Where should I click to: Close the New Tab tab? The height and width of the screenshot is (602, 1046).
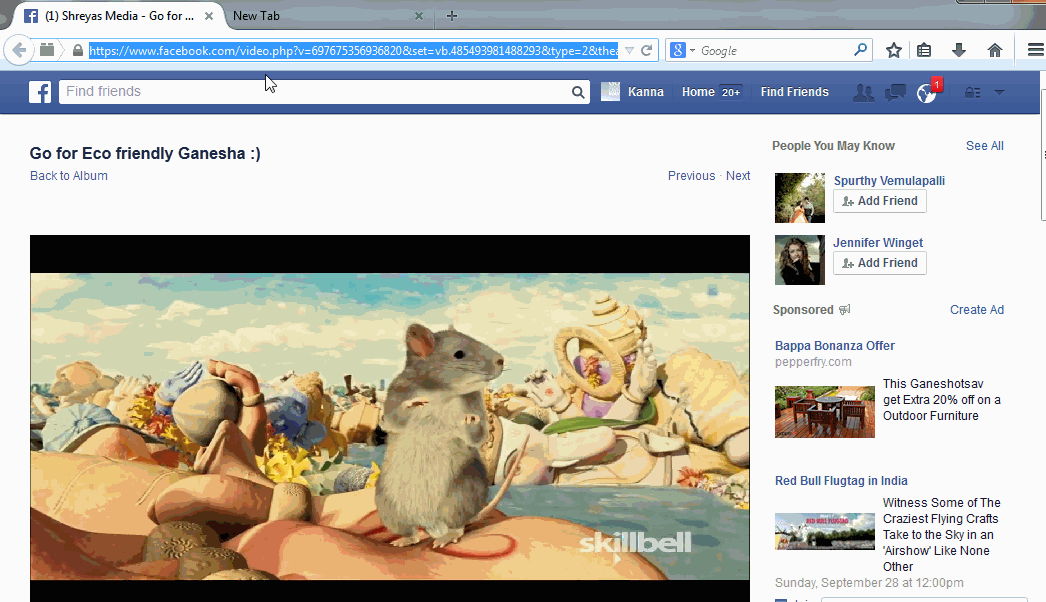419,16
